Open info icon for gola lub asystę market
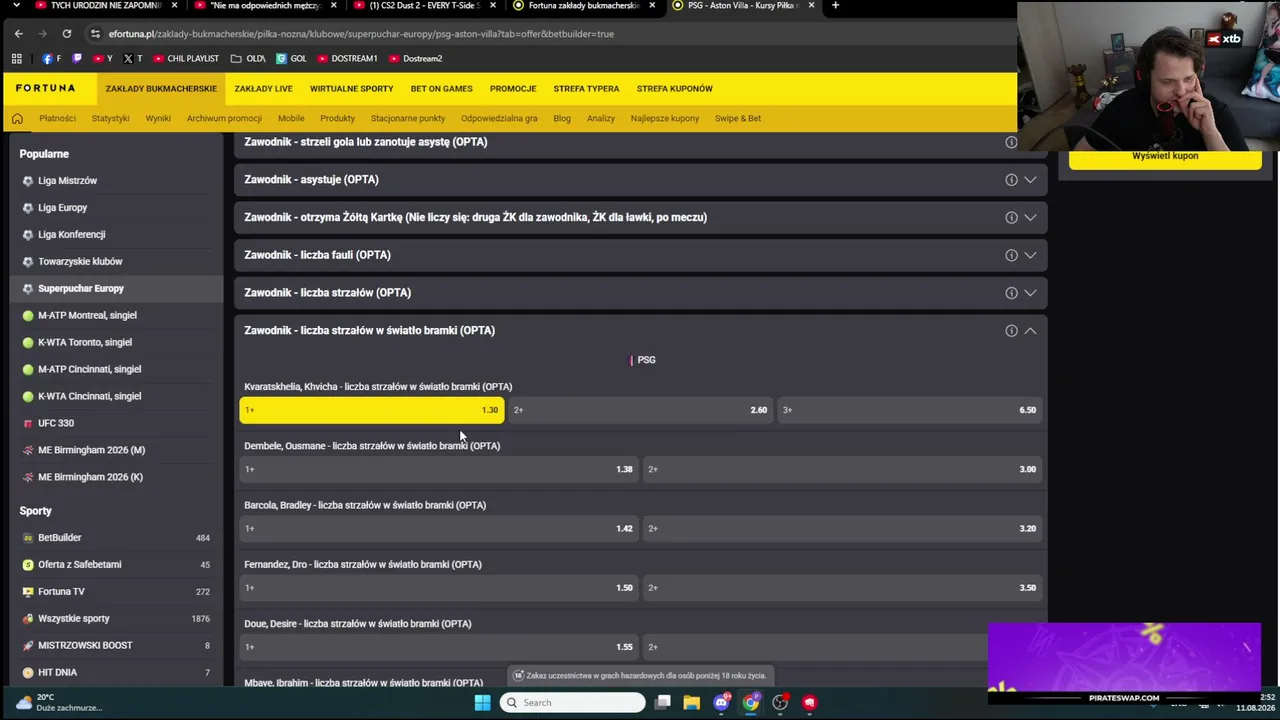Viewport: 1280px width, 720px height. tap(1011, 142)
